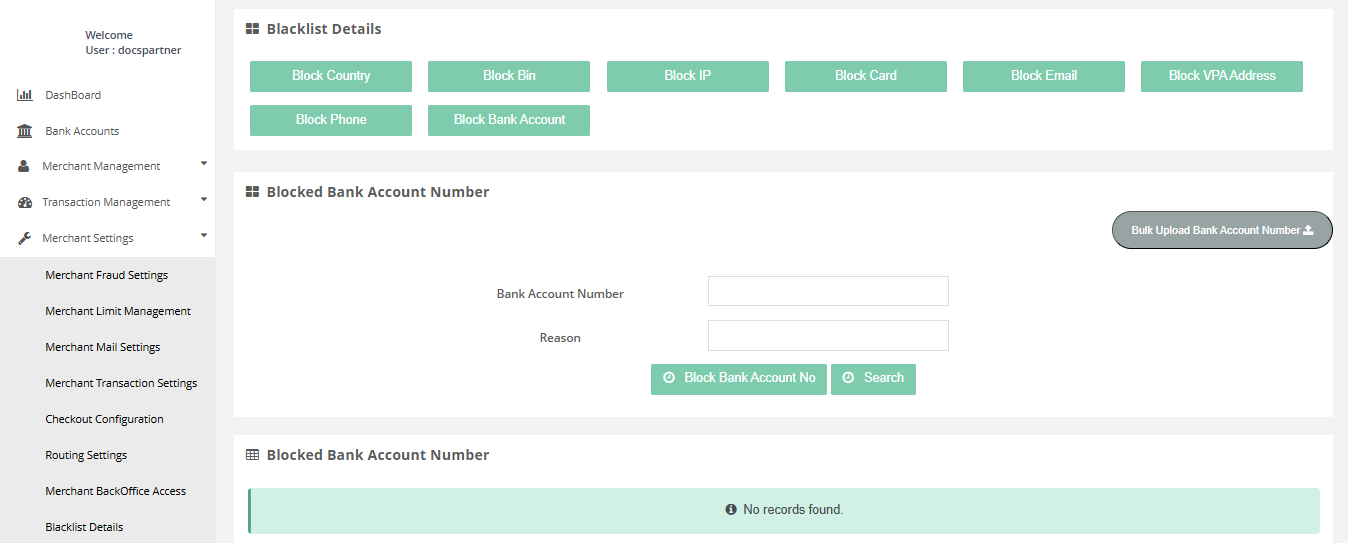Focus the Bank Account Number input field
The height and width of the screenshot is (543, 1348).
(x=828, y=291)
